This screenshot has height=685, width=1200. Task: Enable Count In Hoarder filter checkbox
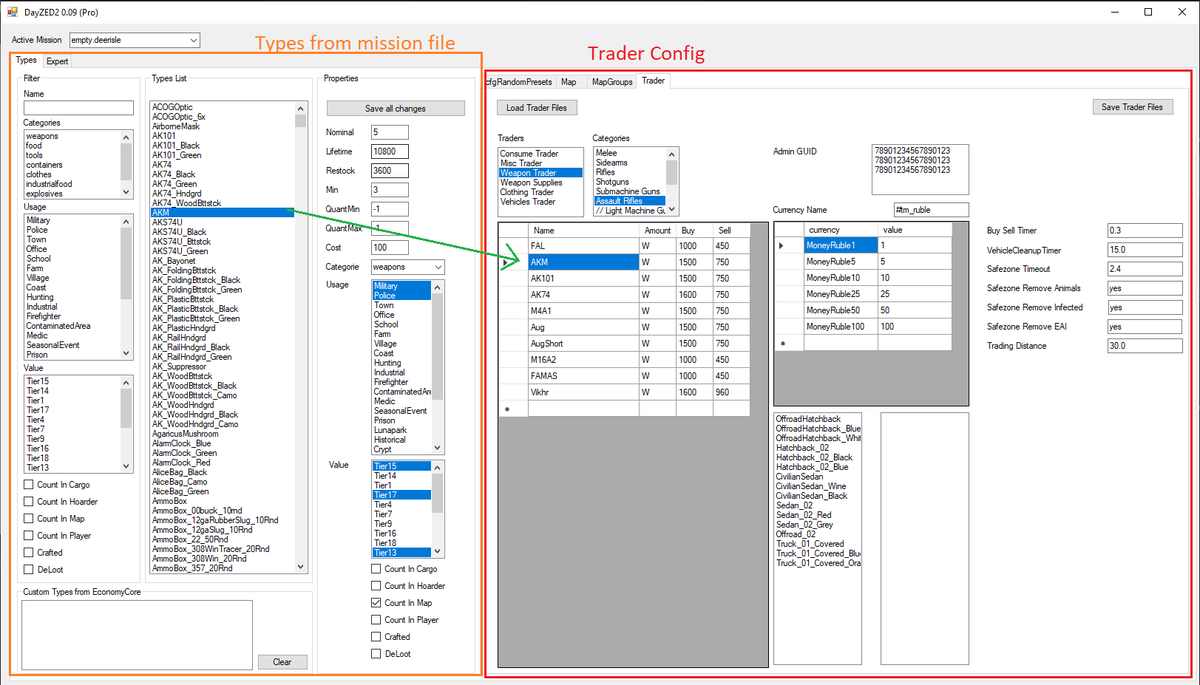tap(30, 502)
